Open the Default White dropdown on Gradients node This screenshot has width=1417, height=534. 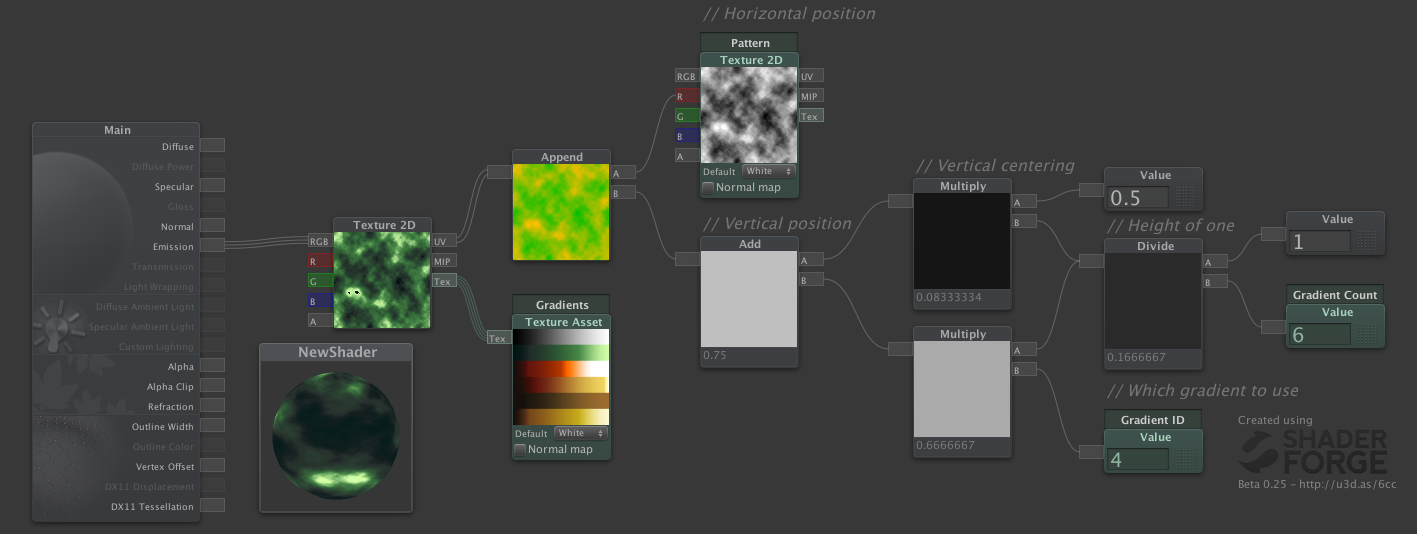coord(581,433)
